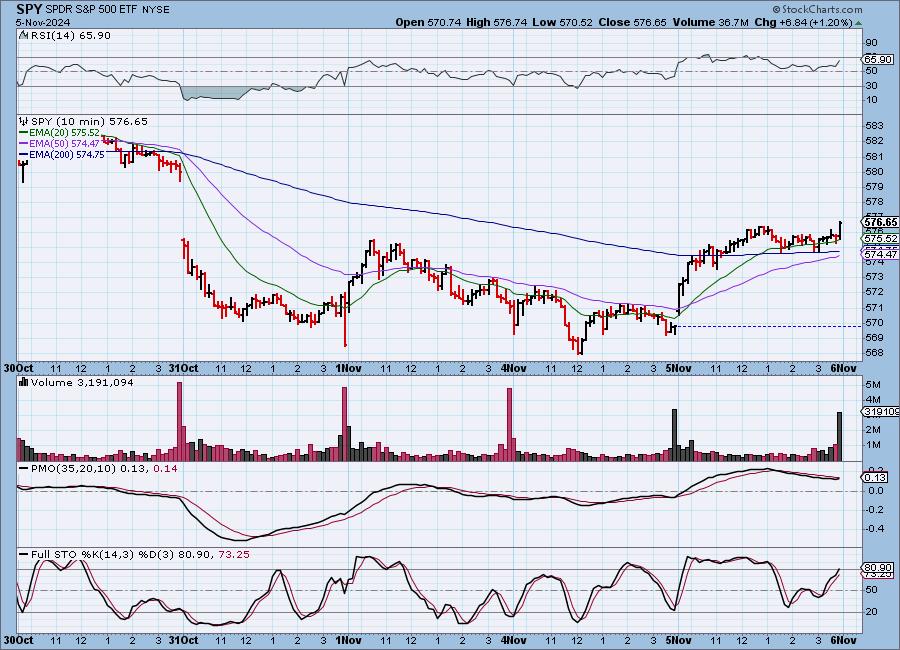The height and width of the screenshot is (650, 900).
Task: Click the RSI indicator line icon
Action: [23, 35]
